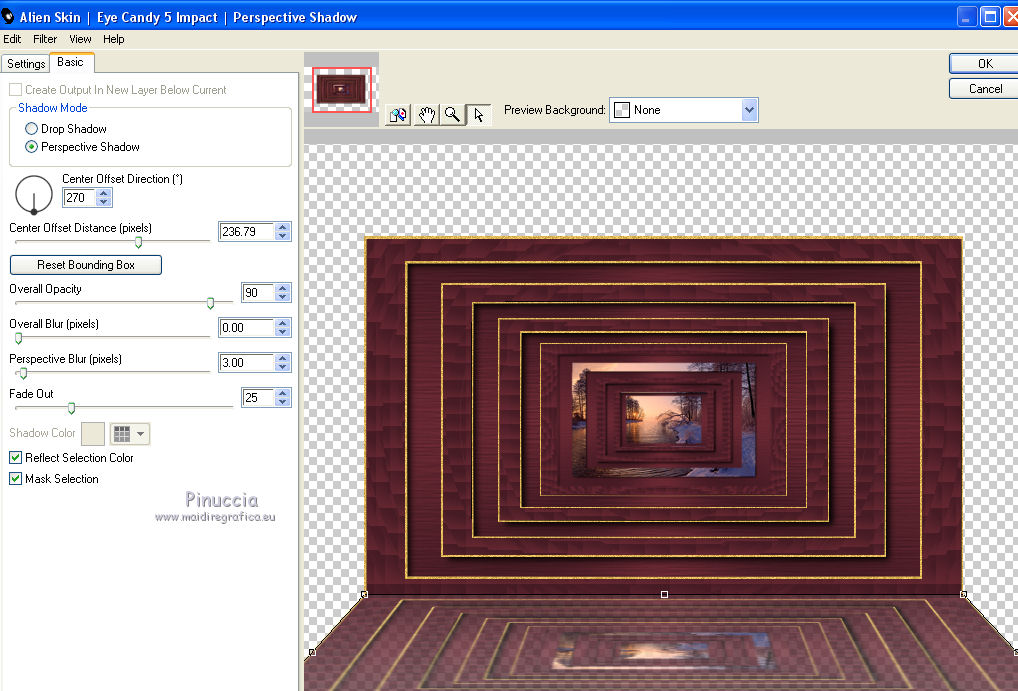Open the Edit menu

12,39
